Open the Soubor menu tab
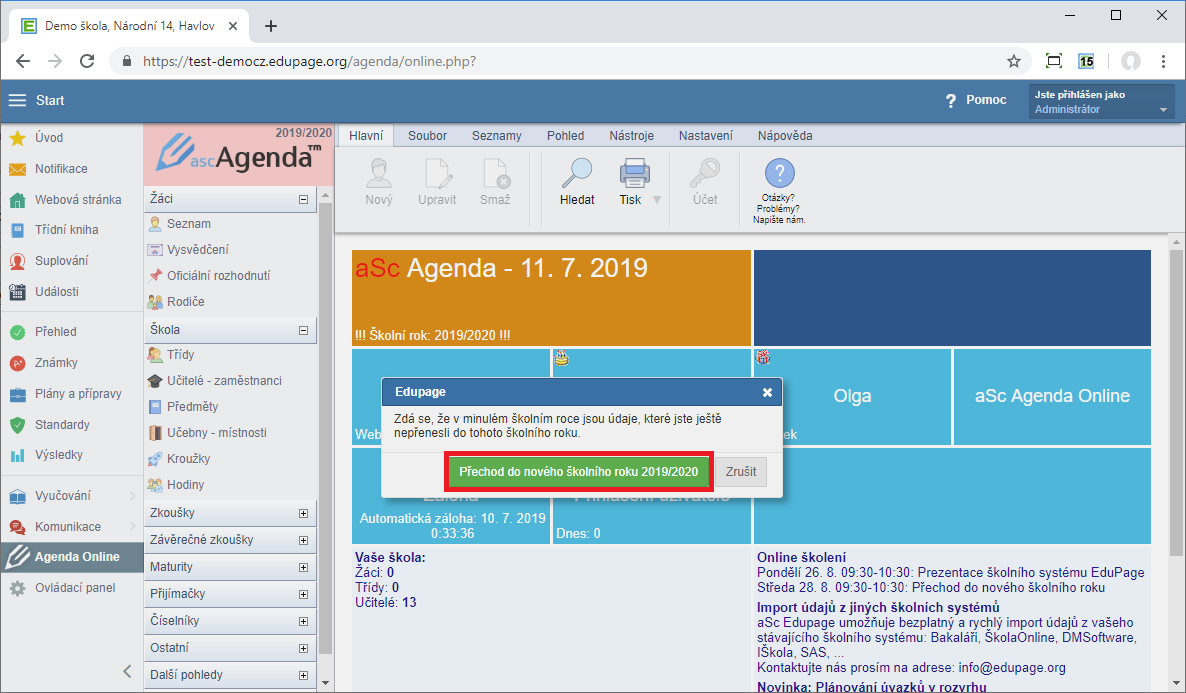This screenshot has width=1186, height=693. point(427,135)
